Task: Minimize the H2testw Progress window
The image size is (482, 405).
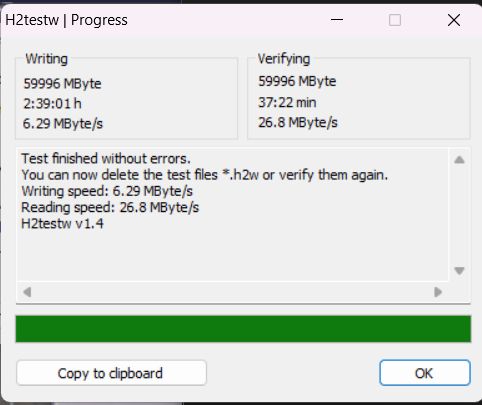Action: pos(337,20)
